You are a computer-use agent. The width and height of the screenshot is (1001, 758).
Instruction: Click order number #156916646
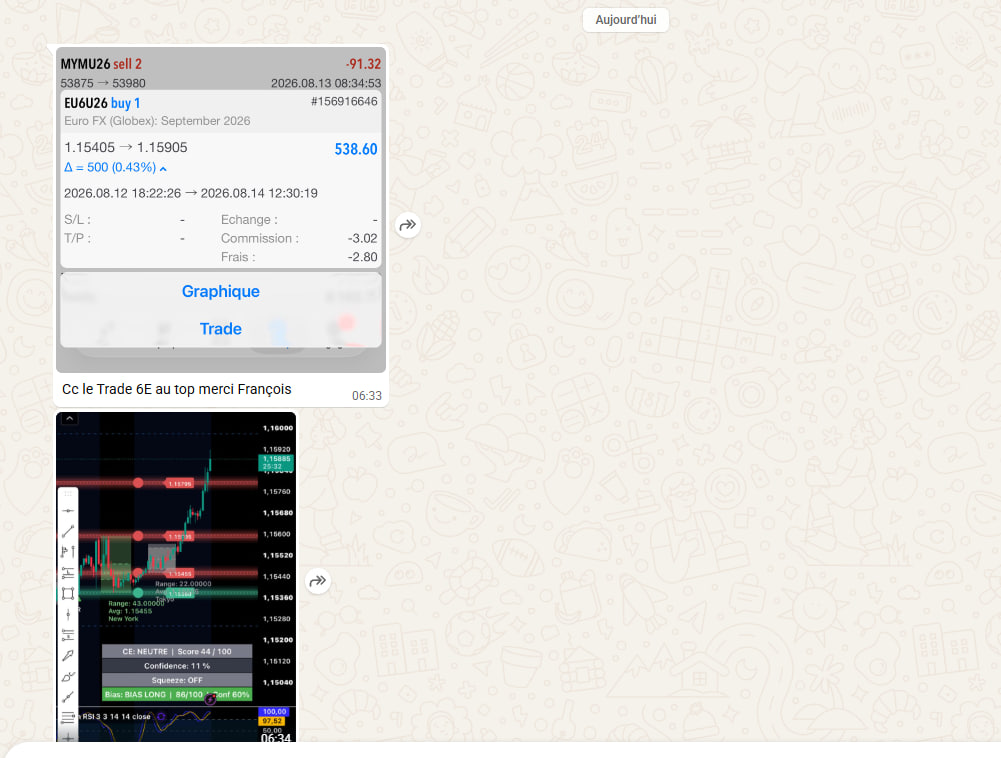point(344,102)
